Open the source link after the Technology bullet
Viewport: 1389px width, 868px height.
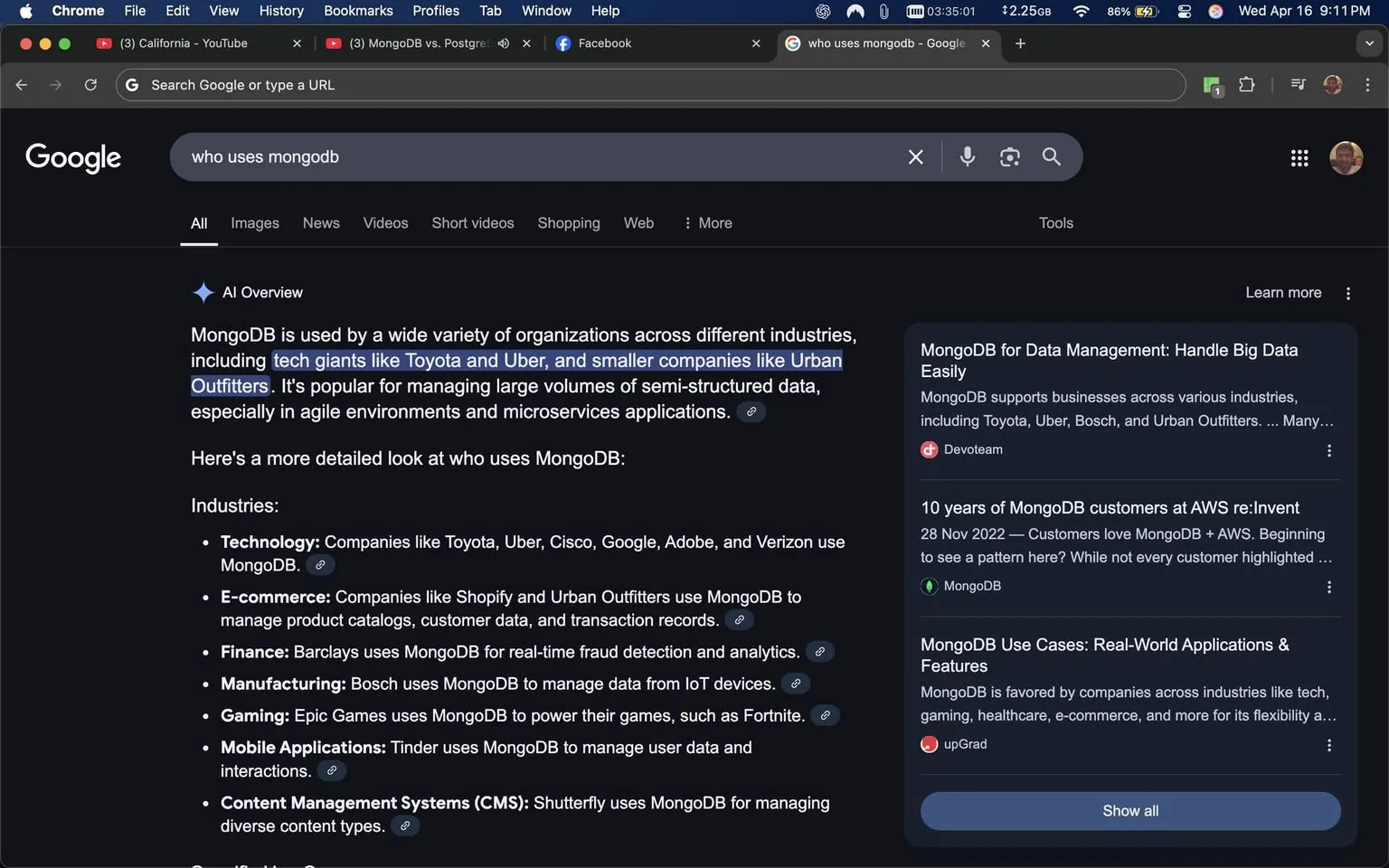point(320,565)
